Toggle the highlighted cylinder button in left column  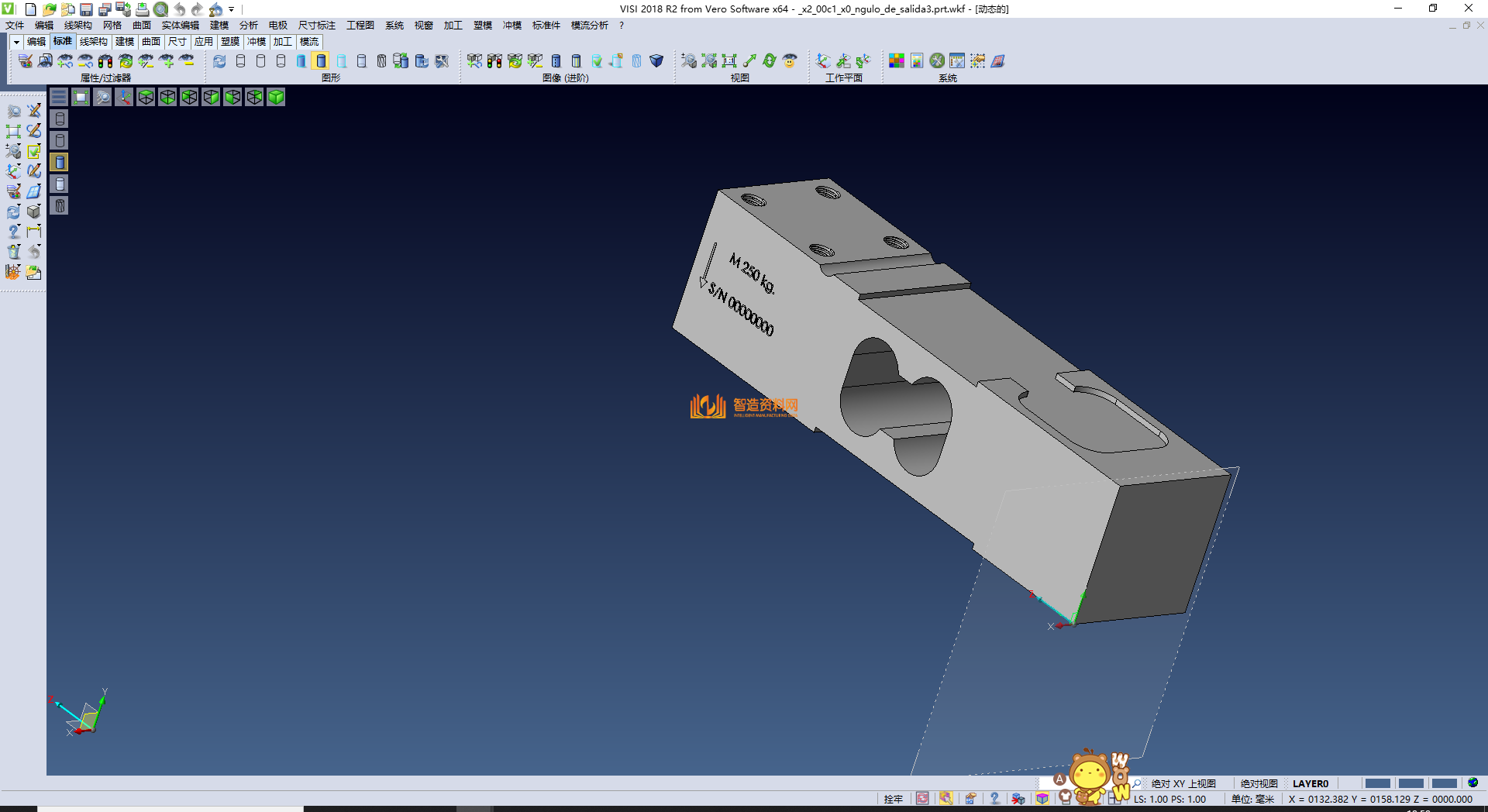[60, 162]
